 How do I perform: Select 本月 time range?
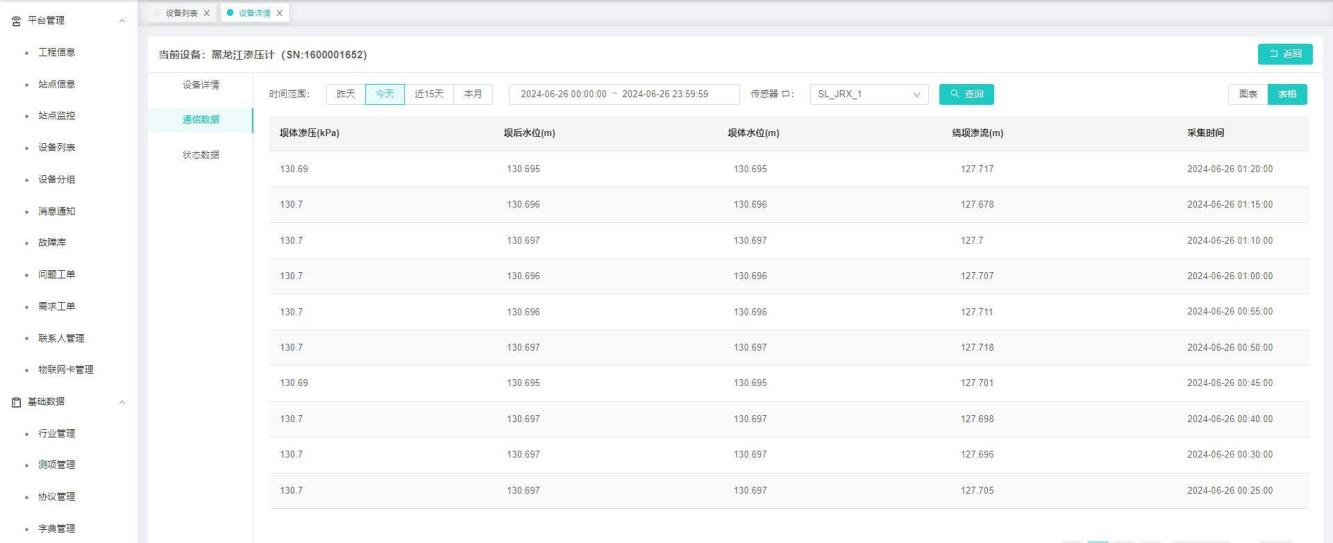(x=473, y=94)
